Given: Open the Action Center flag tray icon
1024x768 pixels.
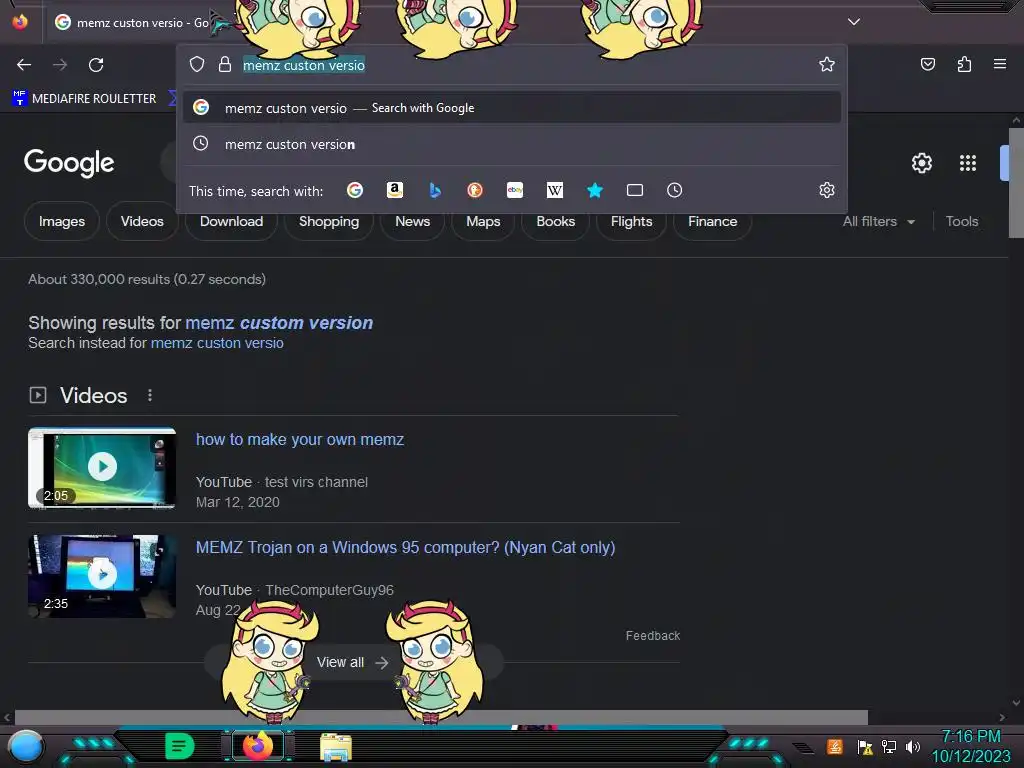Looking at the screenshot, I should point(865,746).
